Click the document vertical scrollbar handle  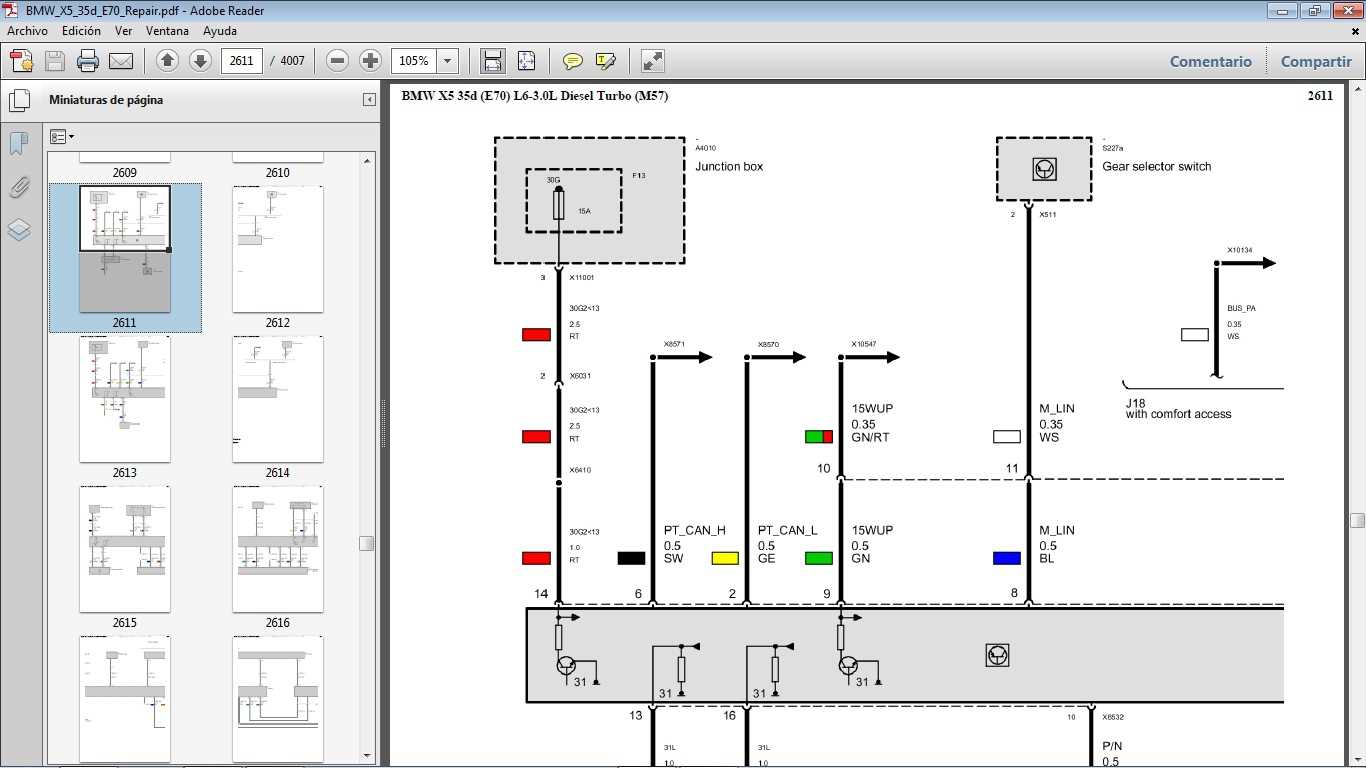pos(1357,520)
